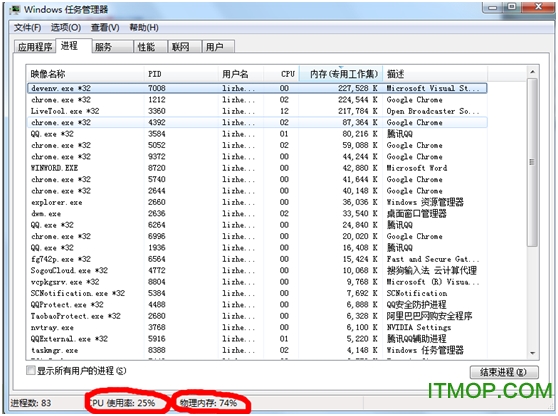The width and height of the screenshot is (558, 416).
Task: Sort by the 用户名 column header
Action: point(241,74)
